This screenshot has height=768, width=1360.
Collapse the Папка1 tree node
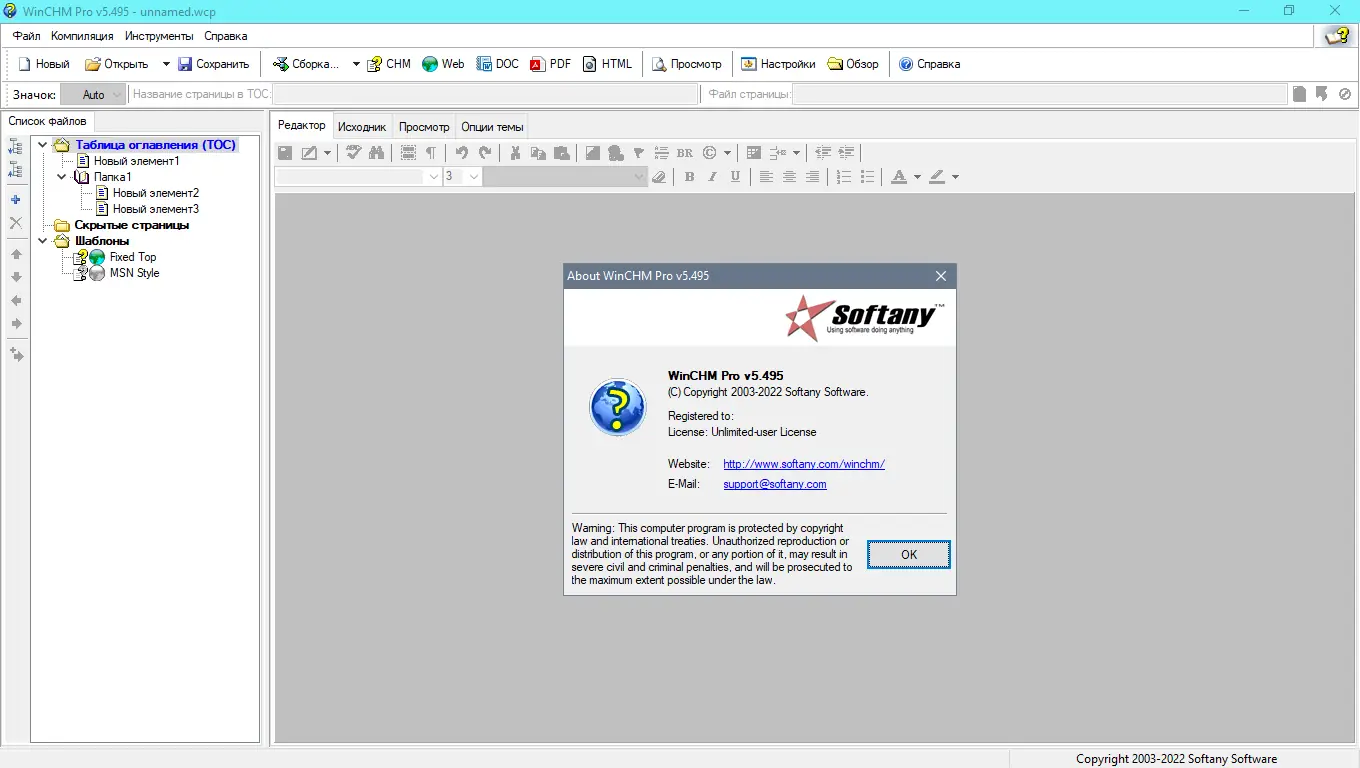coord(62,177)
